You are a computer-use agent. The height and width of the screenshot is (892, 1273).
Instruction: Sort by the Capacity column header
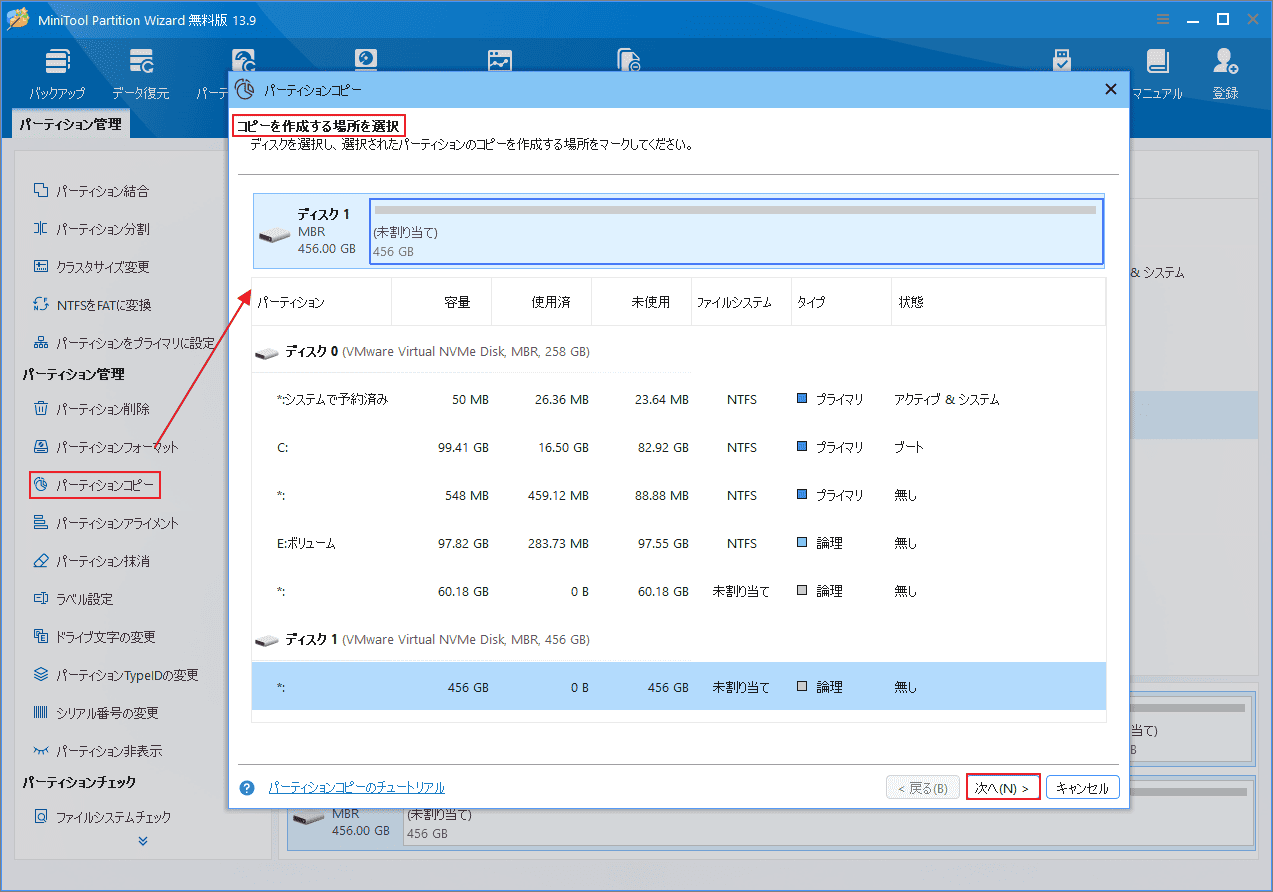[x=442, y=302]
